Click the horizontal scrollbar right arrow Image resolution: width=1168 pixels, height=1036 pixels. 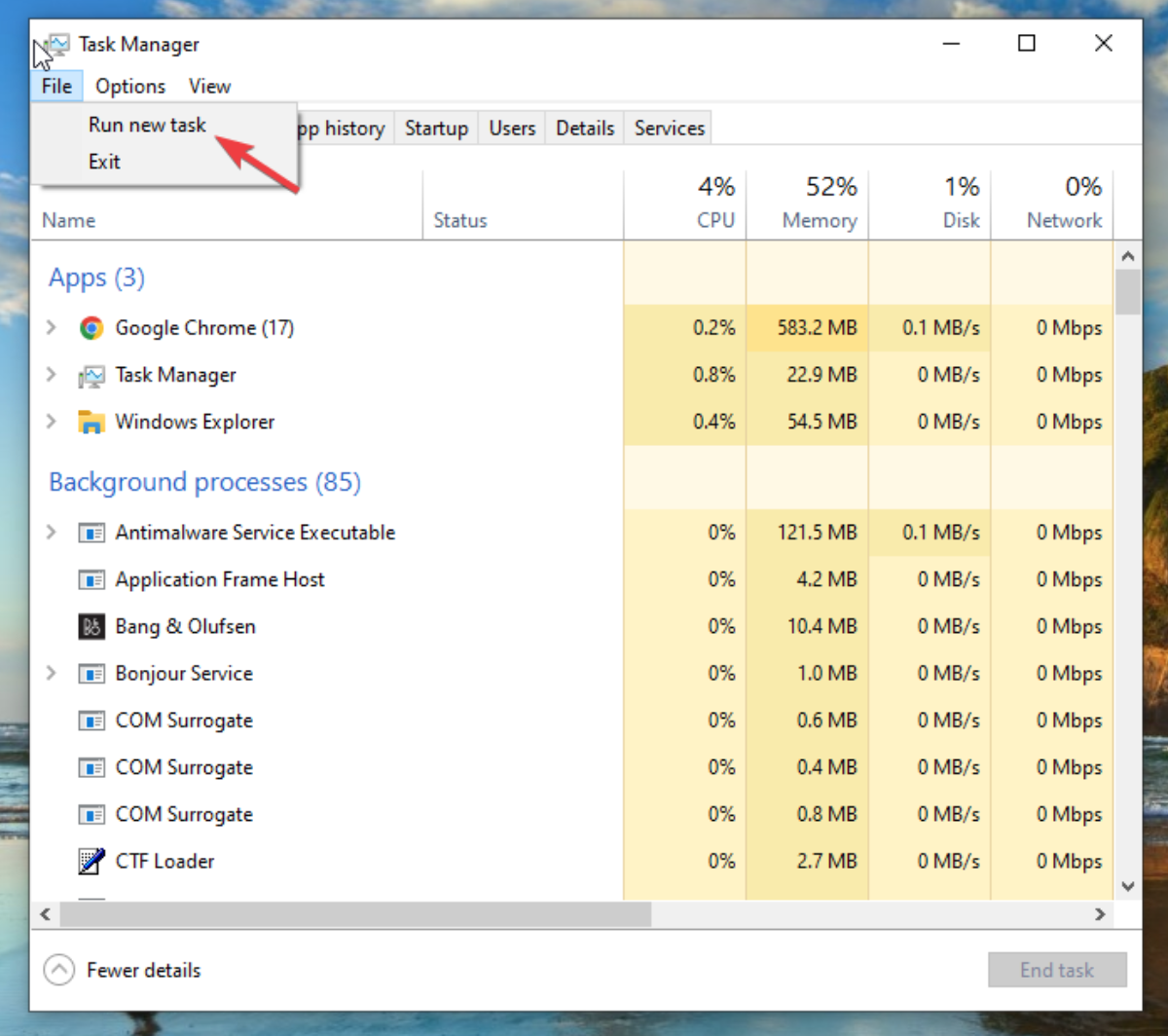pos(1101,914)
